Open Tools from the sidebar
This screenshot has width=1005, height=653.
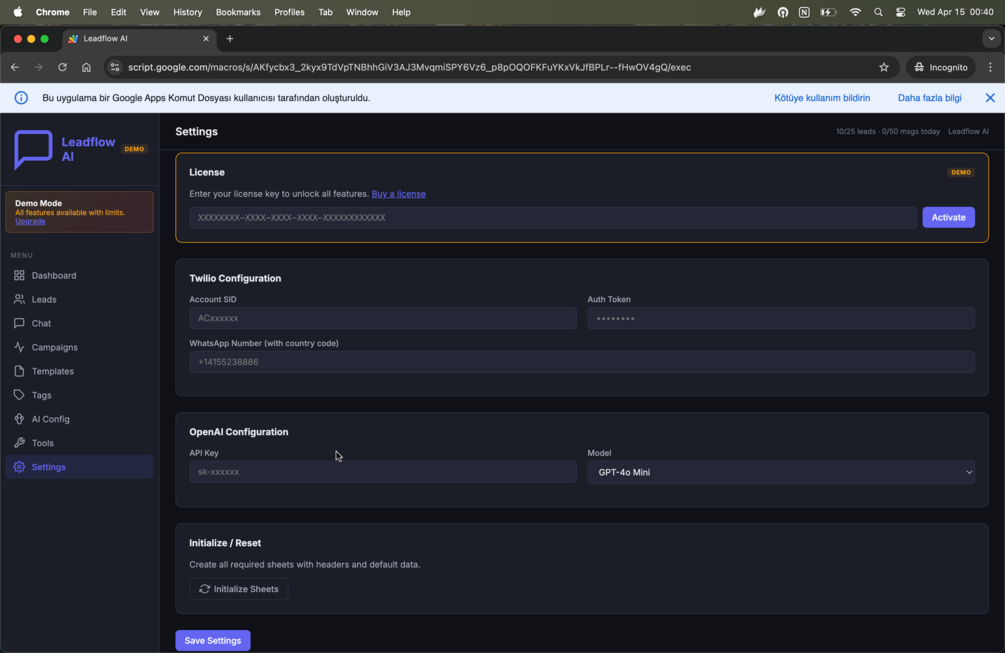pos(79,443)
